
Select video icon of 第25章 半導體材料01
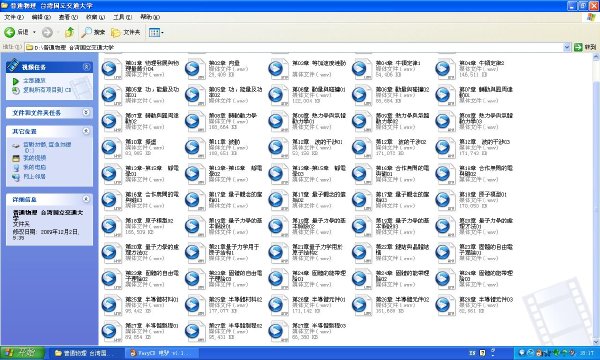(x=111, y=305)
